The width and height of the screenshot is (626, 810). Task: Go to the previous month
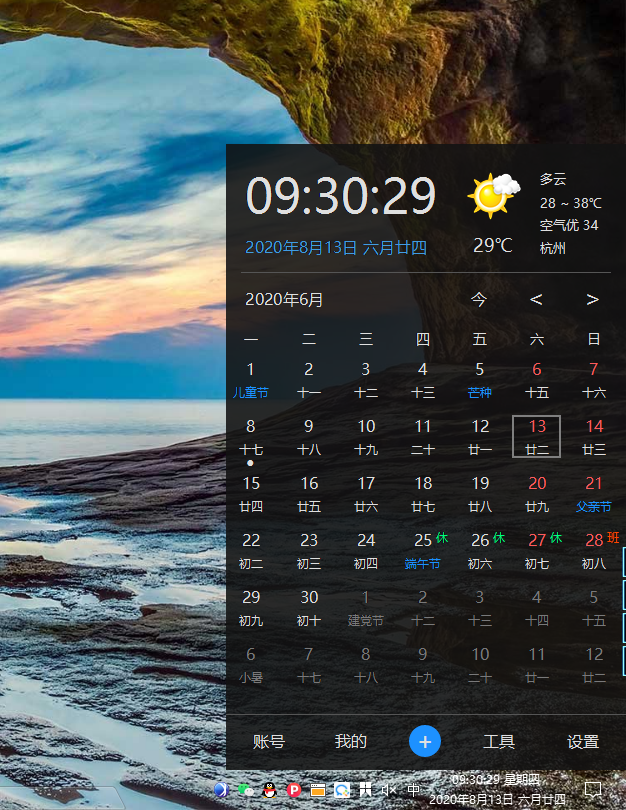coord(536,299)
